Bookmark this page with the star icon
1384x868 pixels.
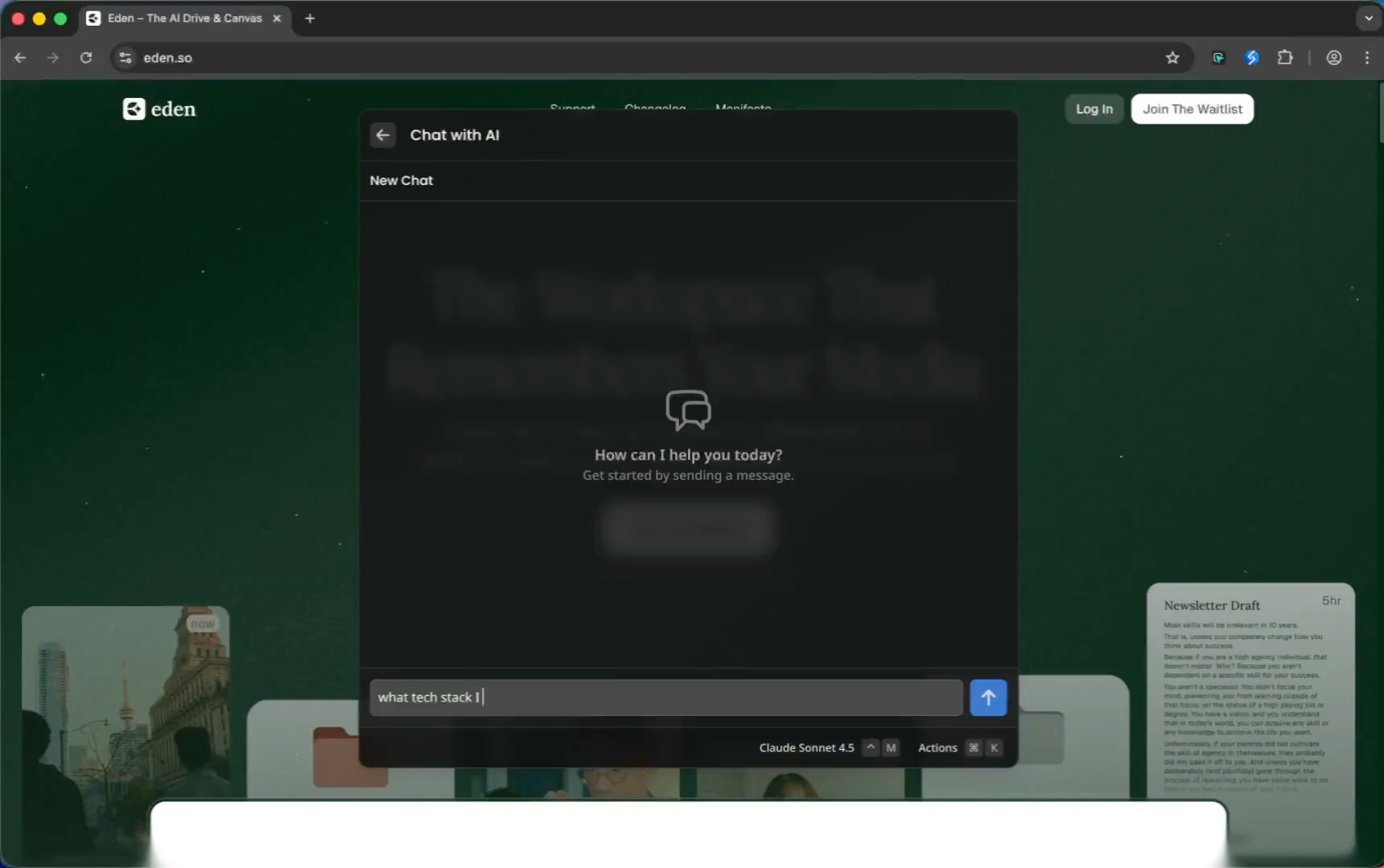click(x=1173, y=58)
